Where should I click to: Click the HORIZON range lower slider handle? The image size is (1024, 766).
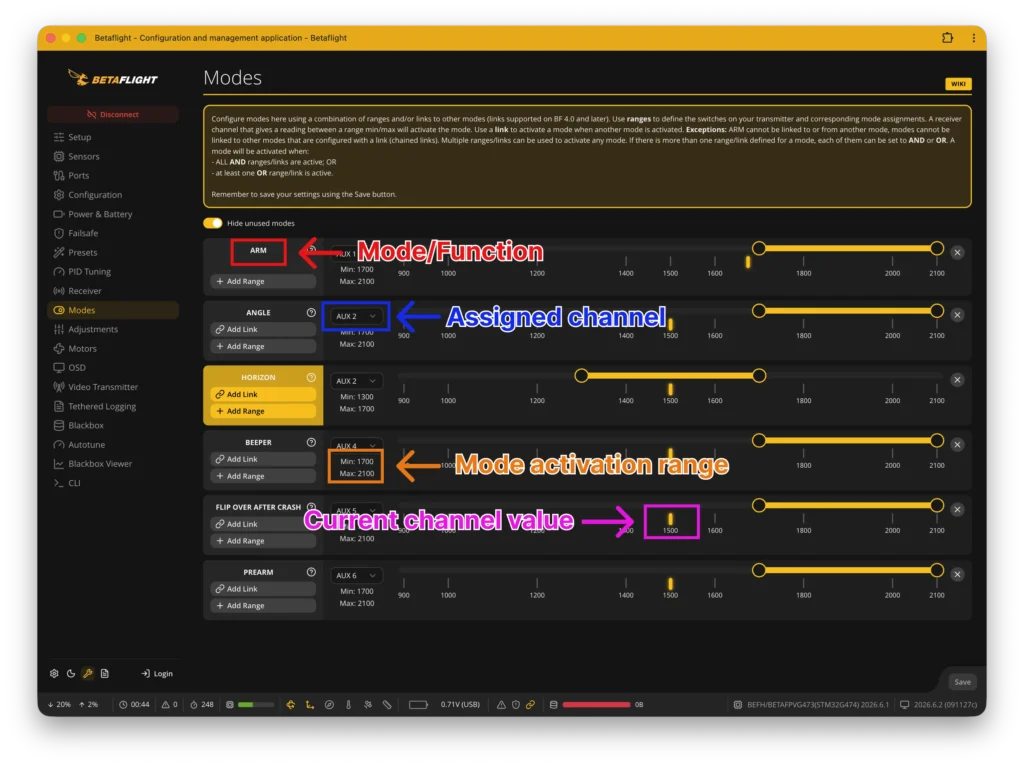pos(581,375)
